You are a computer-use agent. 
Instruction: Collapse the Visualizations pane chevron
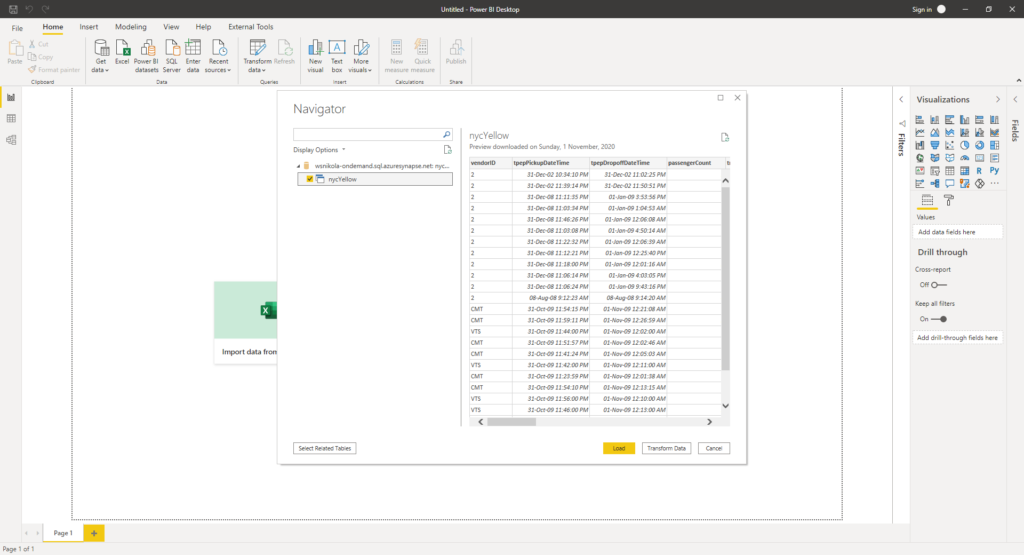997,100
